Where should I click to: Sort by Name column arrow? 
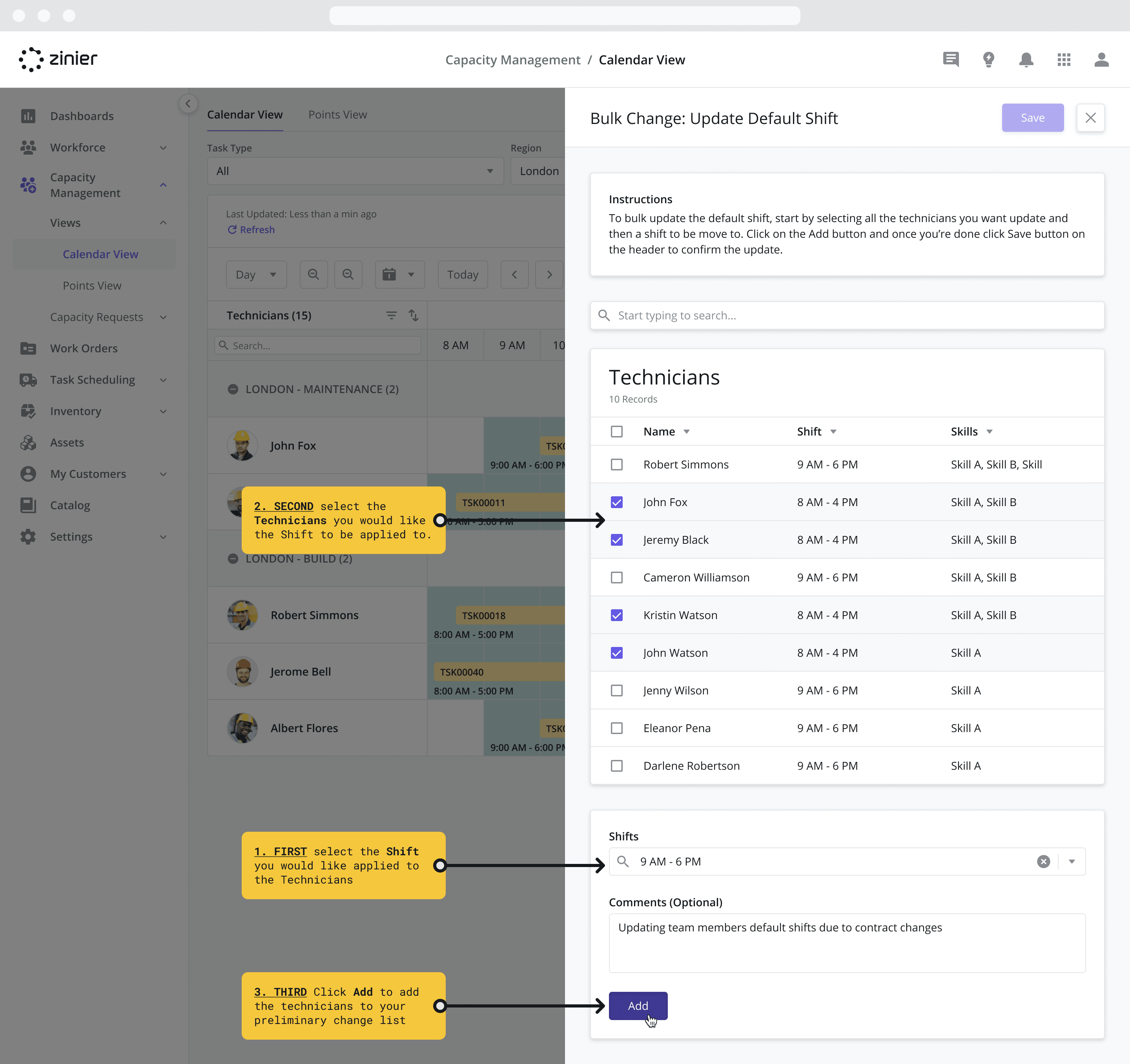point(687,432)
